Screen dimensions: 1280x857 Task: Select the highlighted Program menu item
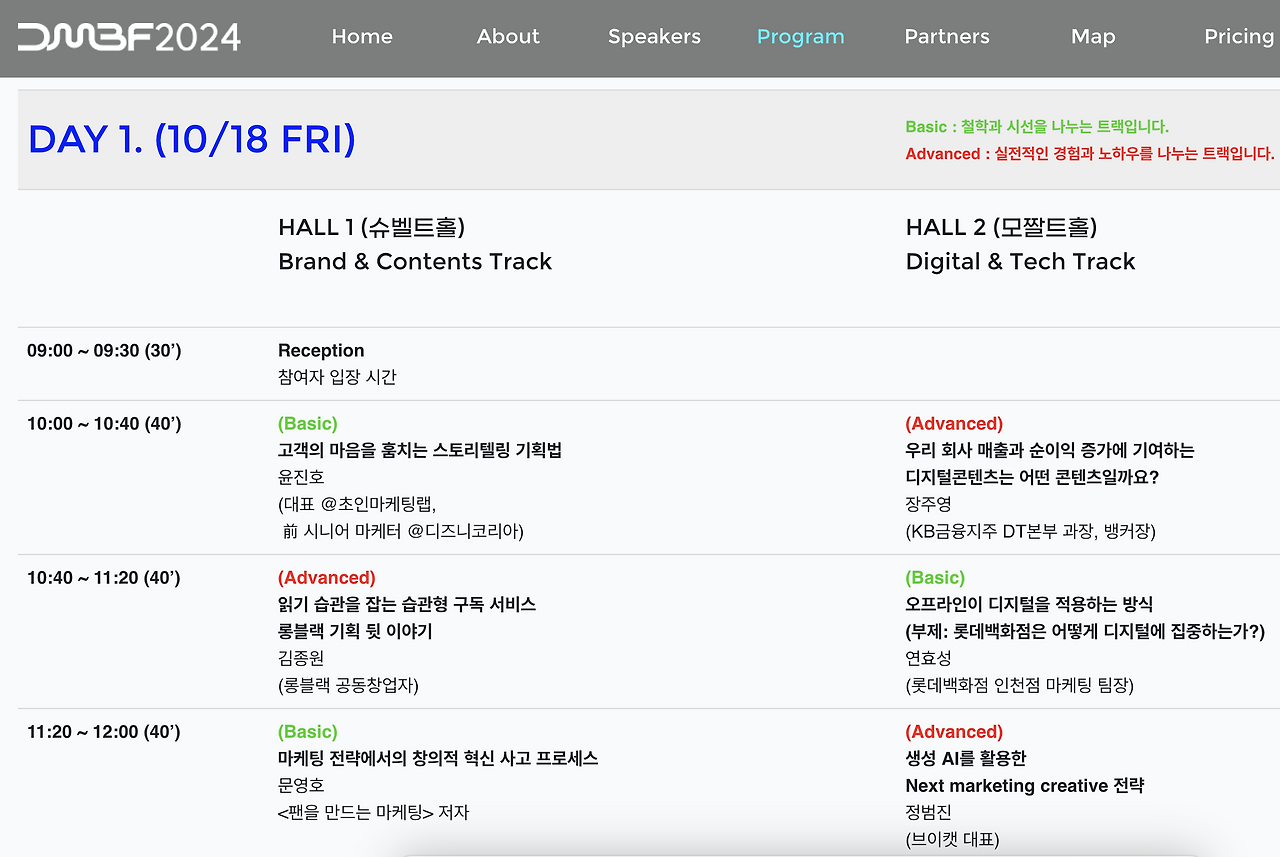(x=800, y=37)
